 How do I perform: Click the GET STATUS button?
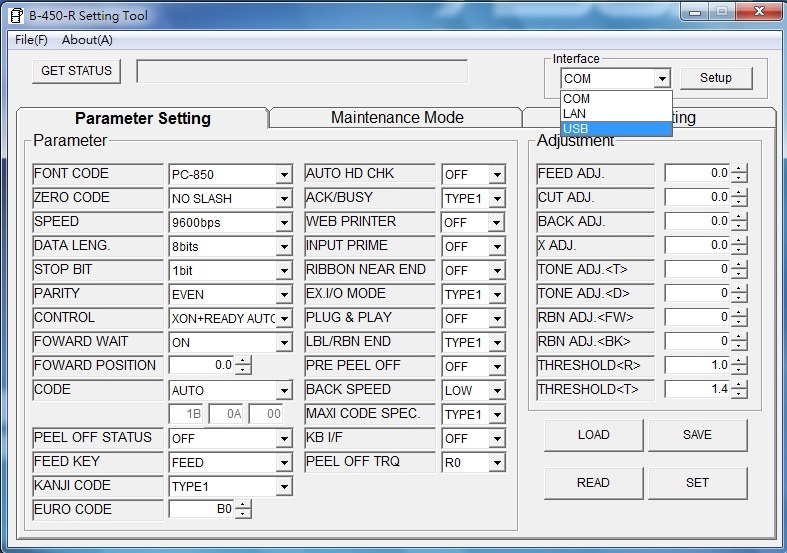77,71
